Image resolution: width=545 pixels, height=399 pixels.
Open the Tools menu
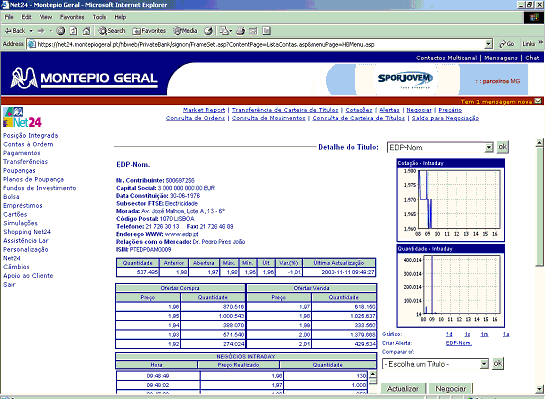click(99, 17)
